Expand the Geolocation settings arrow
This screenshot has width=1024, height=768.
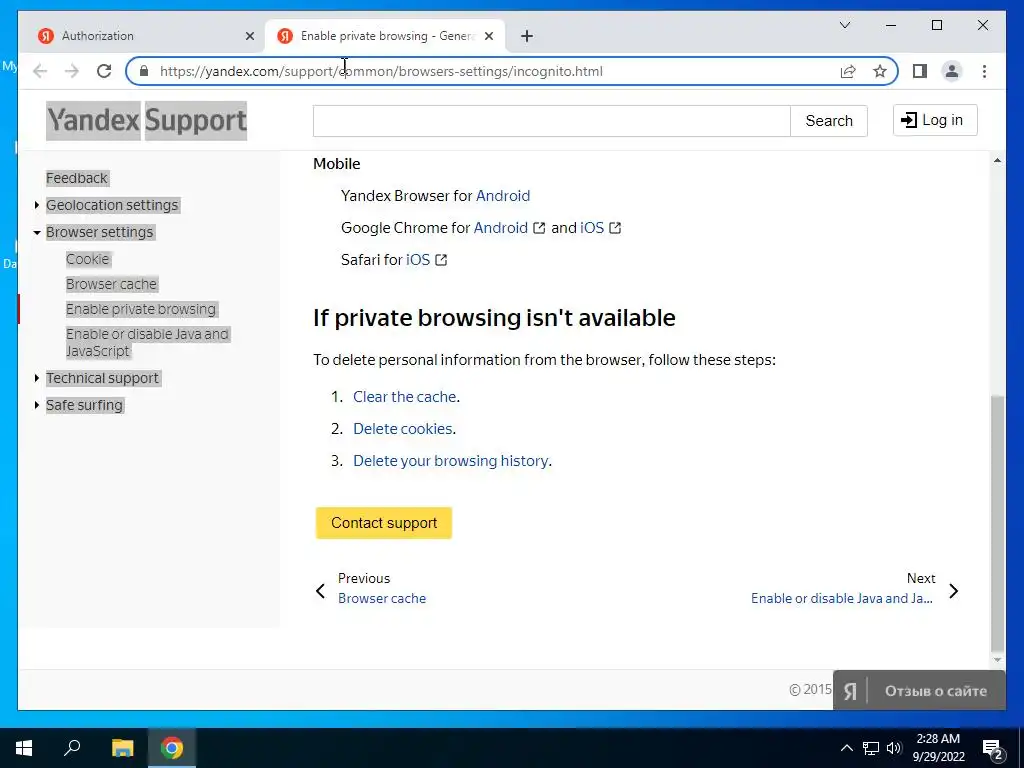(37, 205)
